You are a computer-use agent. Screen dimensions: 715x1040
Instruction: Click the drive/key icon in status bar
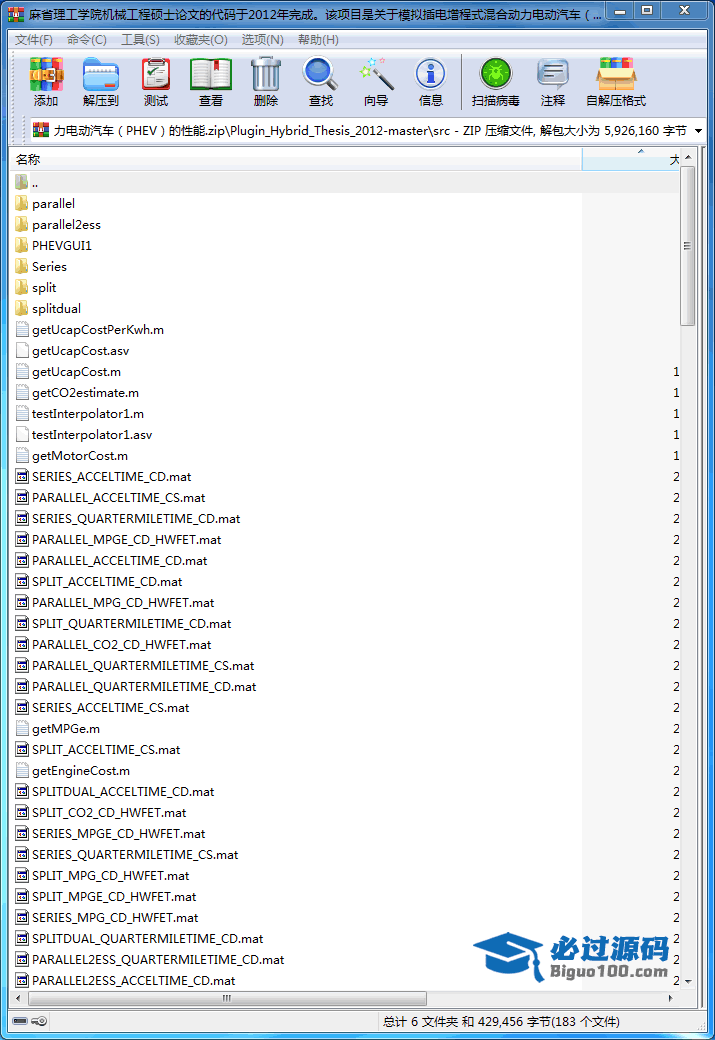click(x=30, y=1021)
